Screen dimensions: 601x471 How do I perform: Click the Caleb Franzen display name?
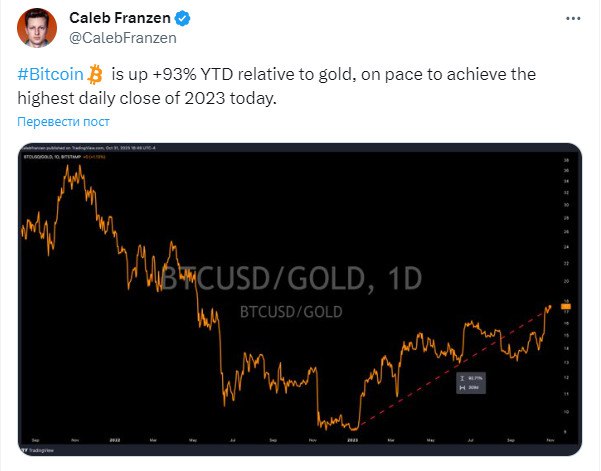(120, 18)
